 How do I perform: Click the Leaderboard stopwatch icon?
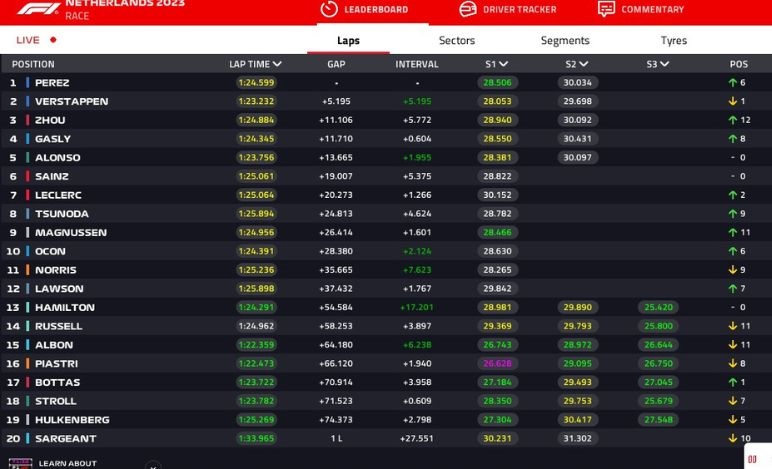point(329,9)
